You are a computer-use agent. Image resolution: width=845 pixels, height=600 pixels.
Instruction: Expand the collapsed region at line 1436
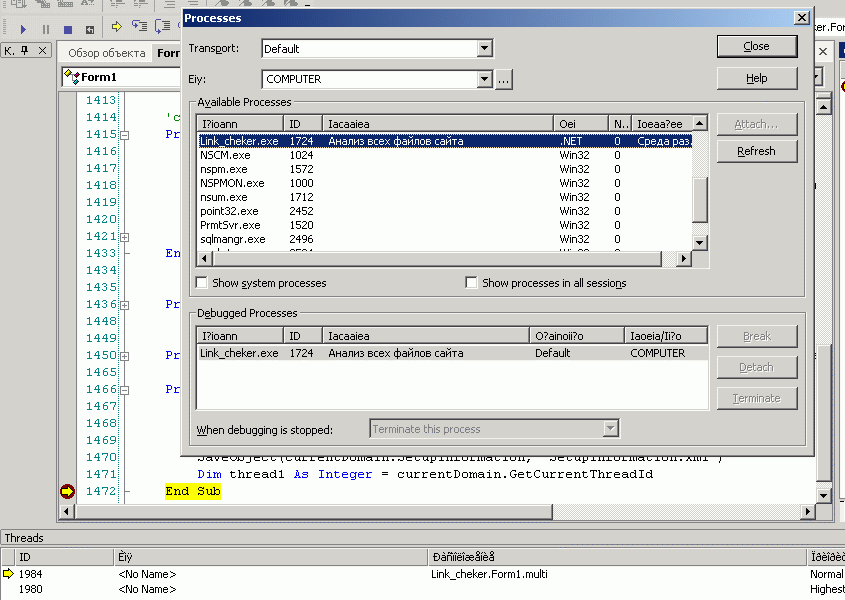click(124, 305)
